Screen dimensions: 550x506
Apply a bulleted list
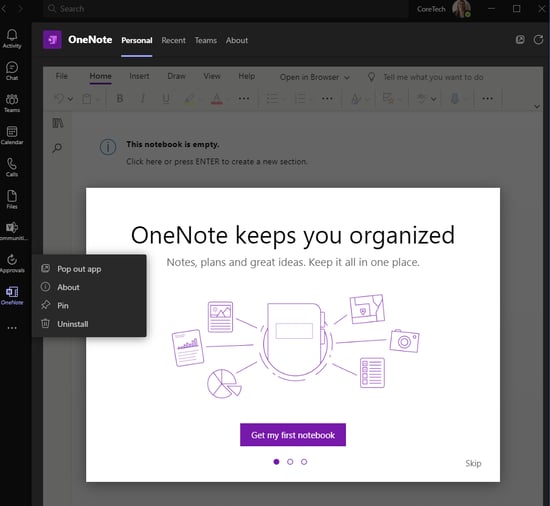tap(272, 99)
